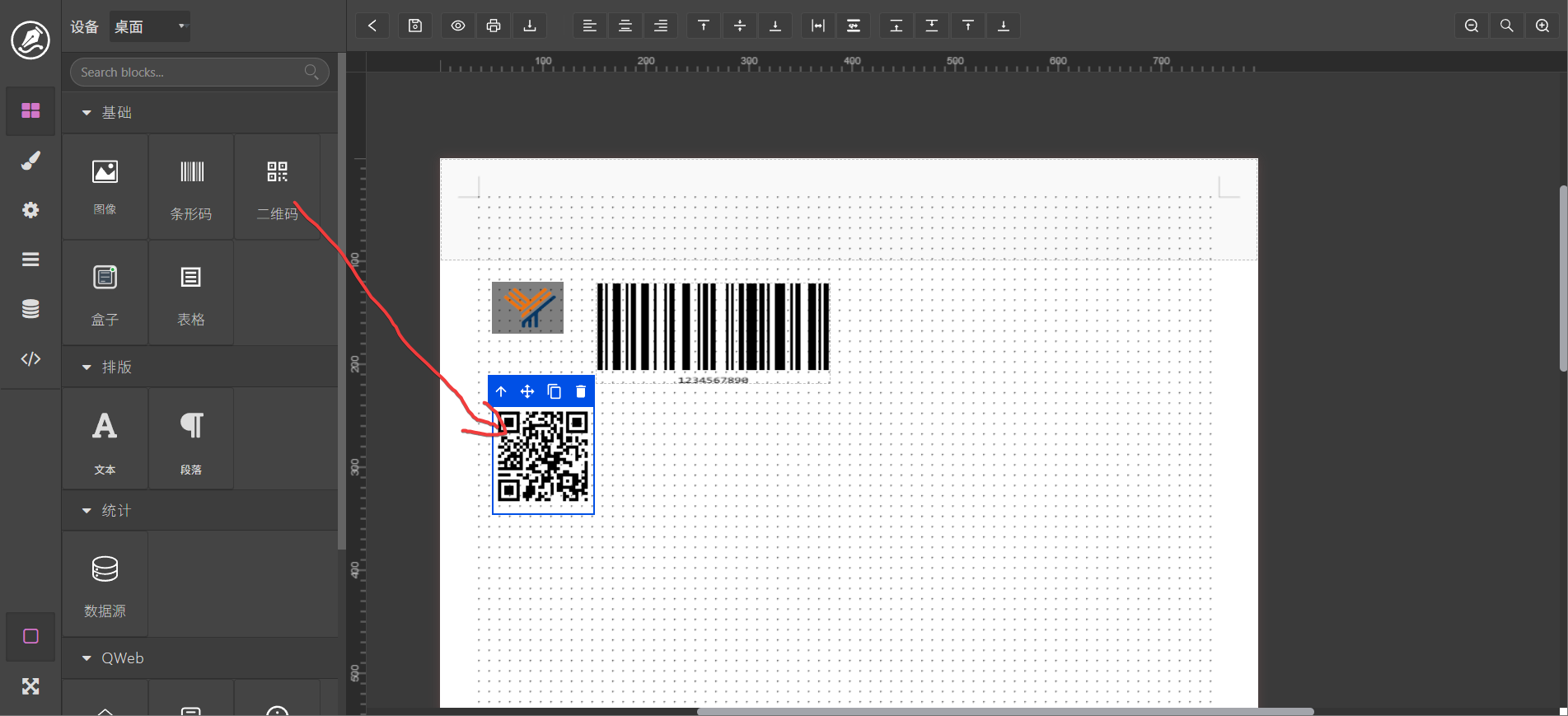Duplicate the selected QR code element
Viewport: 1568px width, 716px height.
pos(555,391)
